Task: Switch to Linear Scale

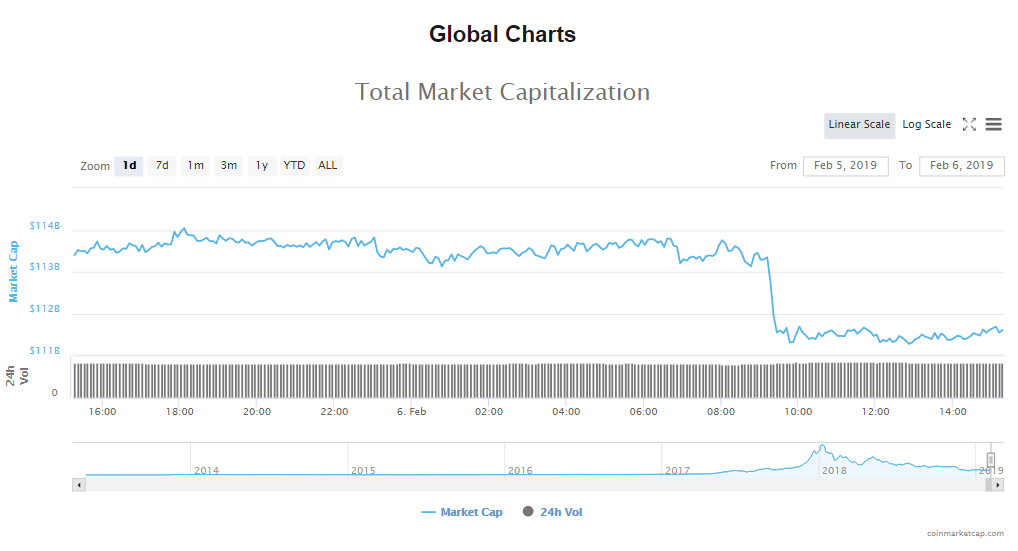Action: [x=859, y=125]
